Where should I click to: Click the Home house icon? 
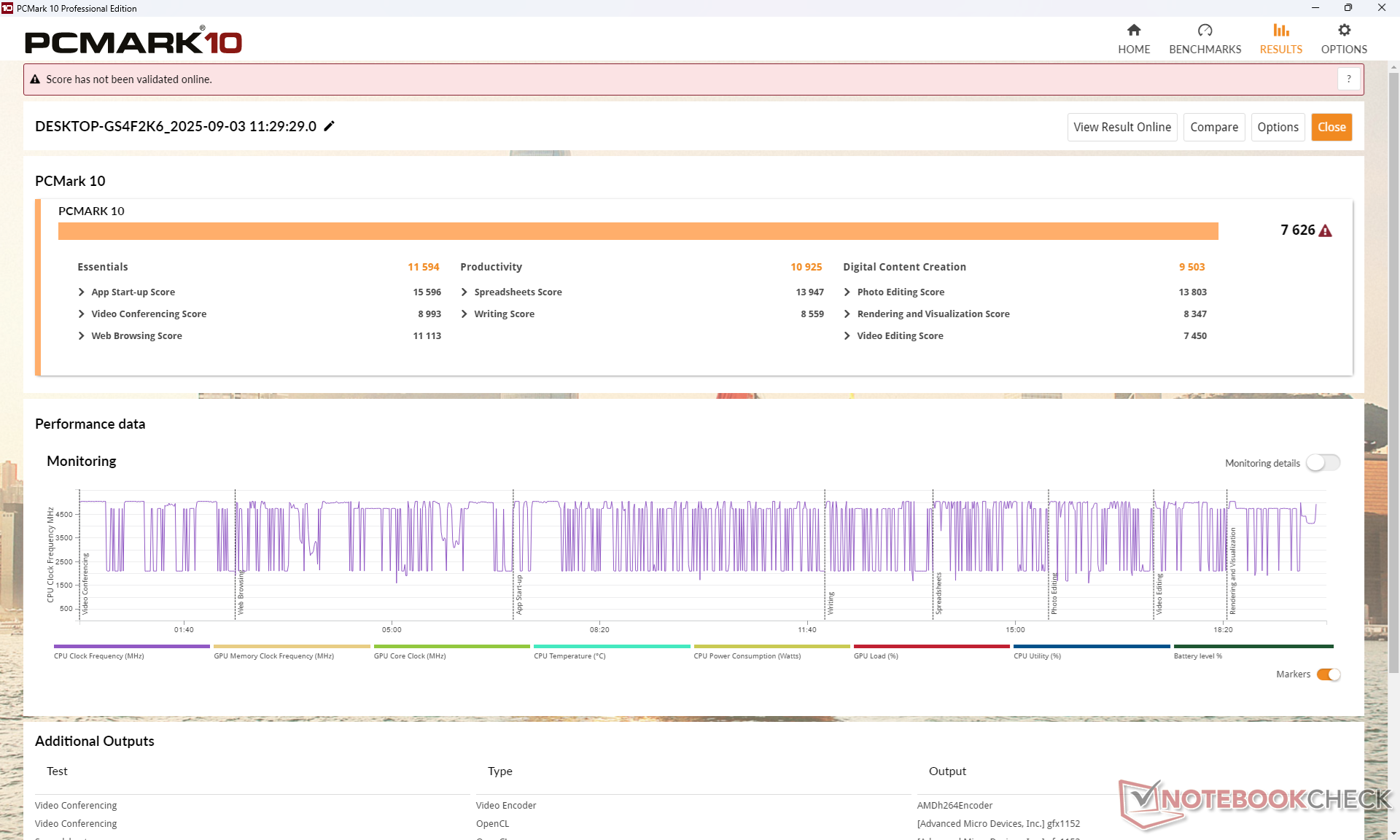pos(1133,30)
